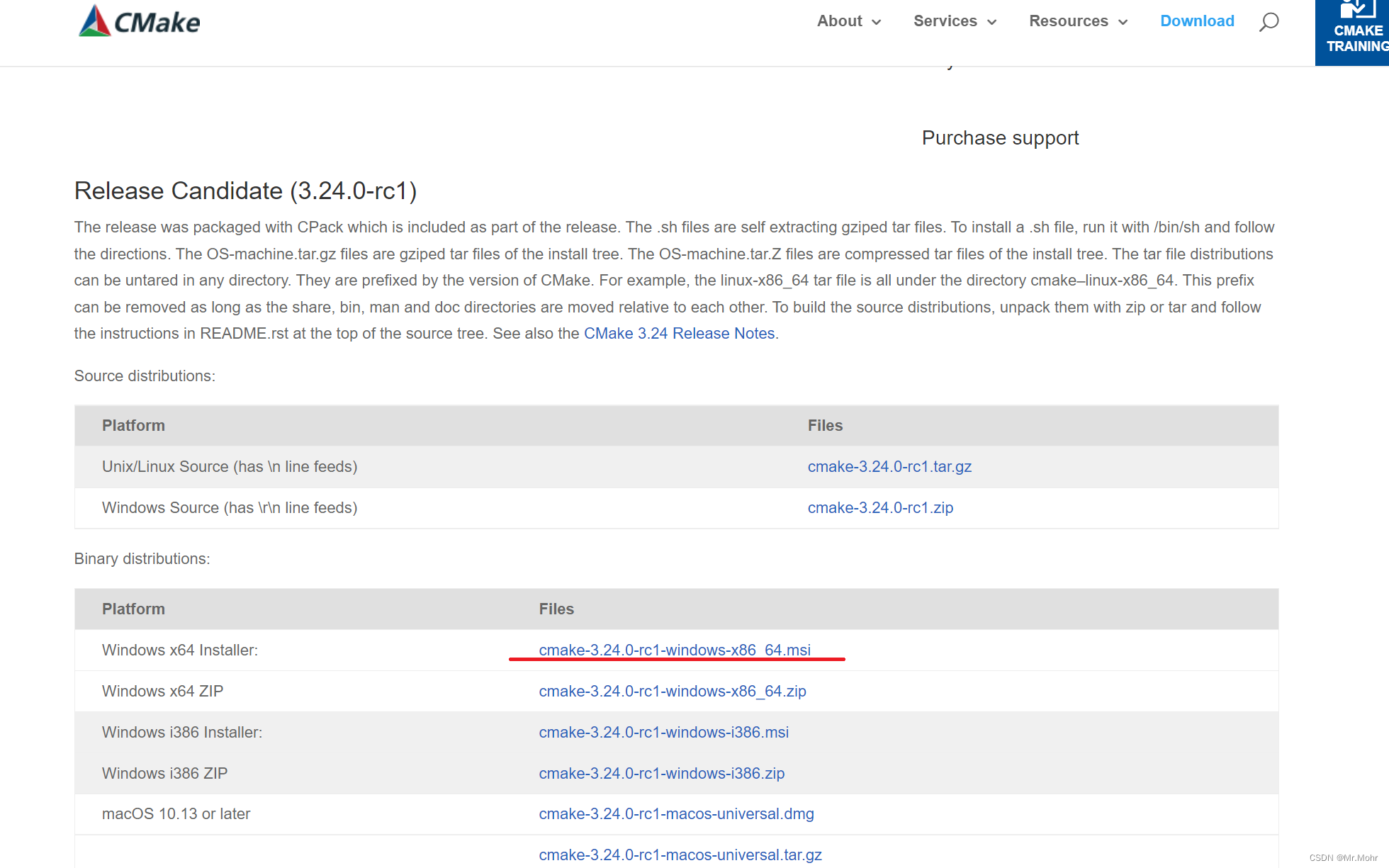The height and width of the screenshot is (868, 1389).
Task: Download cmake-3.24.0-rc1.zip Windows source
Action: click(x=880, y=507)
